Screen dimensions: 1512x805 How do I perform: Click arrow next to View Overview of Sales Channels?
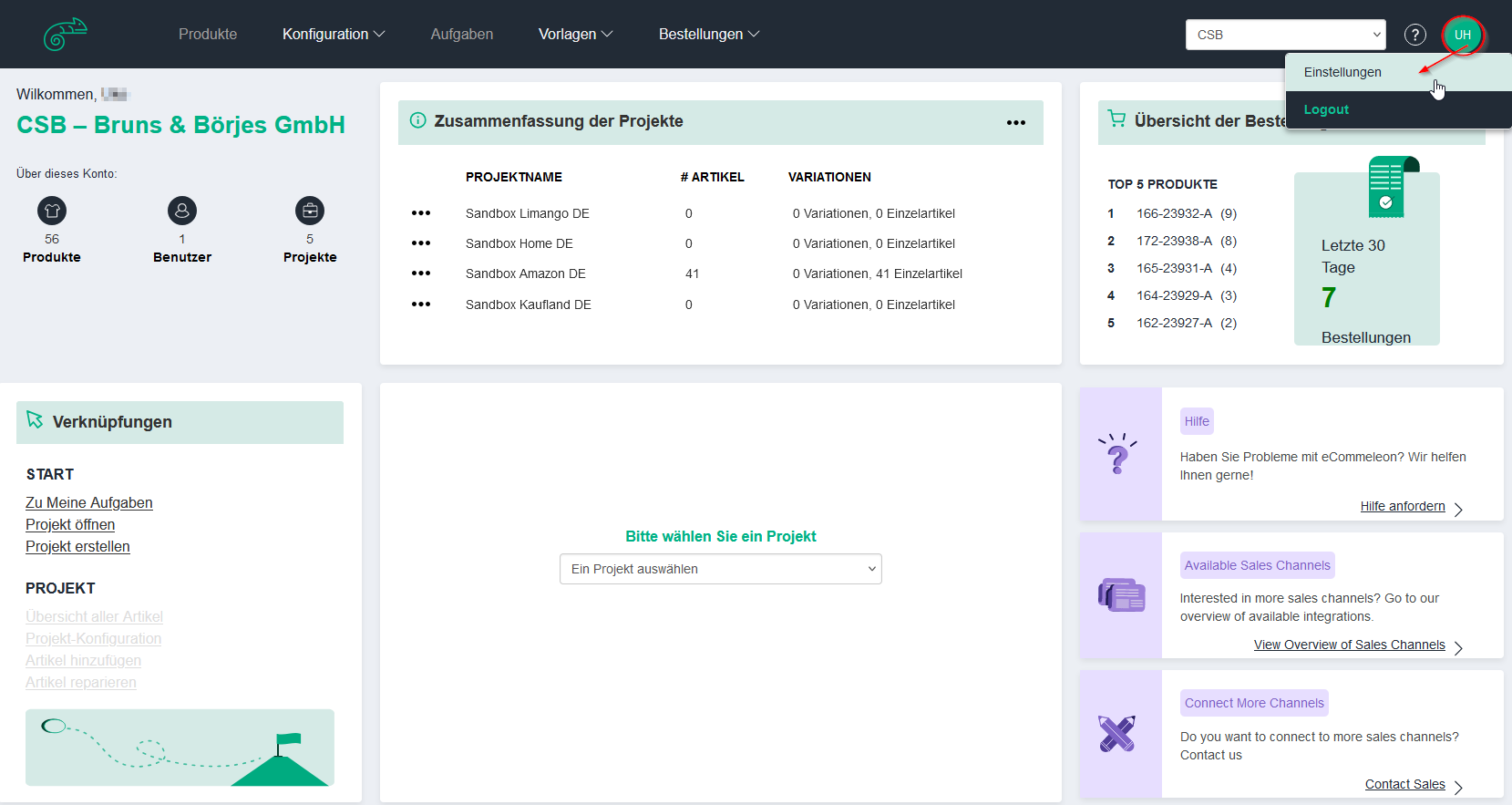pos(1458,647)
